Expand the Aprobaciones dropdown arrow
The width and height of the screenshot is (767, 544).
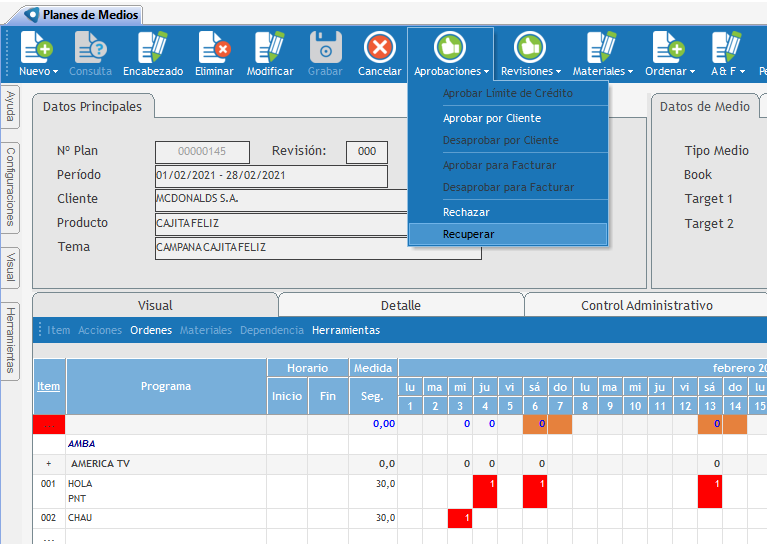(487, 72)
